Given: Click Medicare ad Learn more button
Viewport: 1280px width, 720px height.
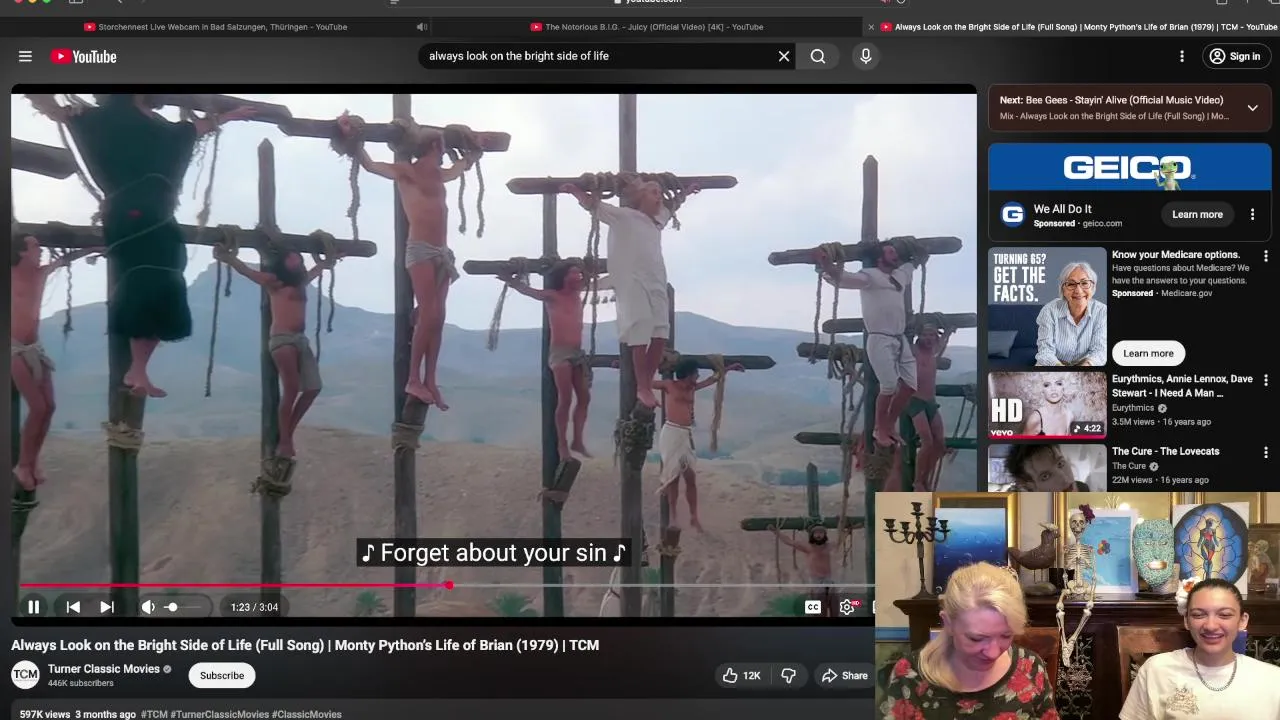Looking at the screenshot, I should (x=1148, y=353).
